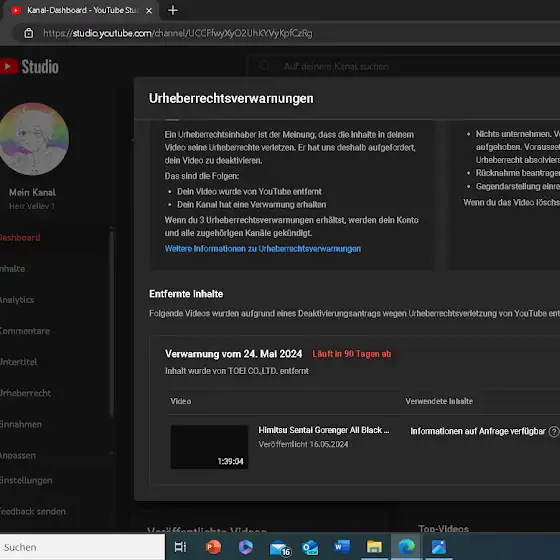Click the YouTube Studio logo
Viewport: 560px width, 560px height.
point(29,67)
